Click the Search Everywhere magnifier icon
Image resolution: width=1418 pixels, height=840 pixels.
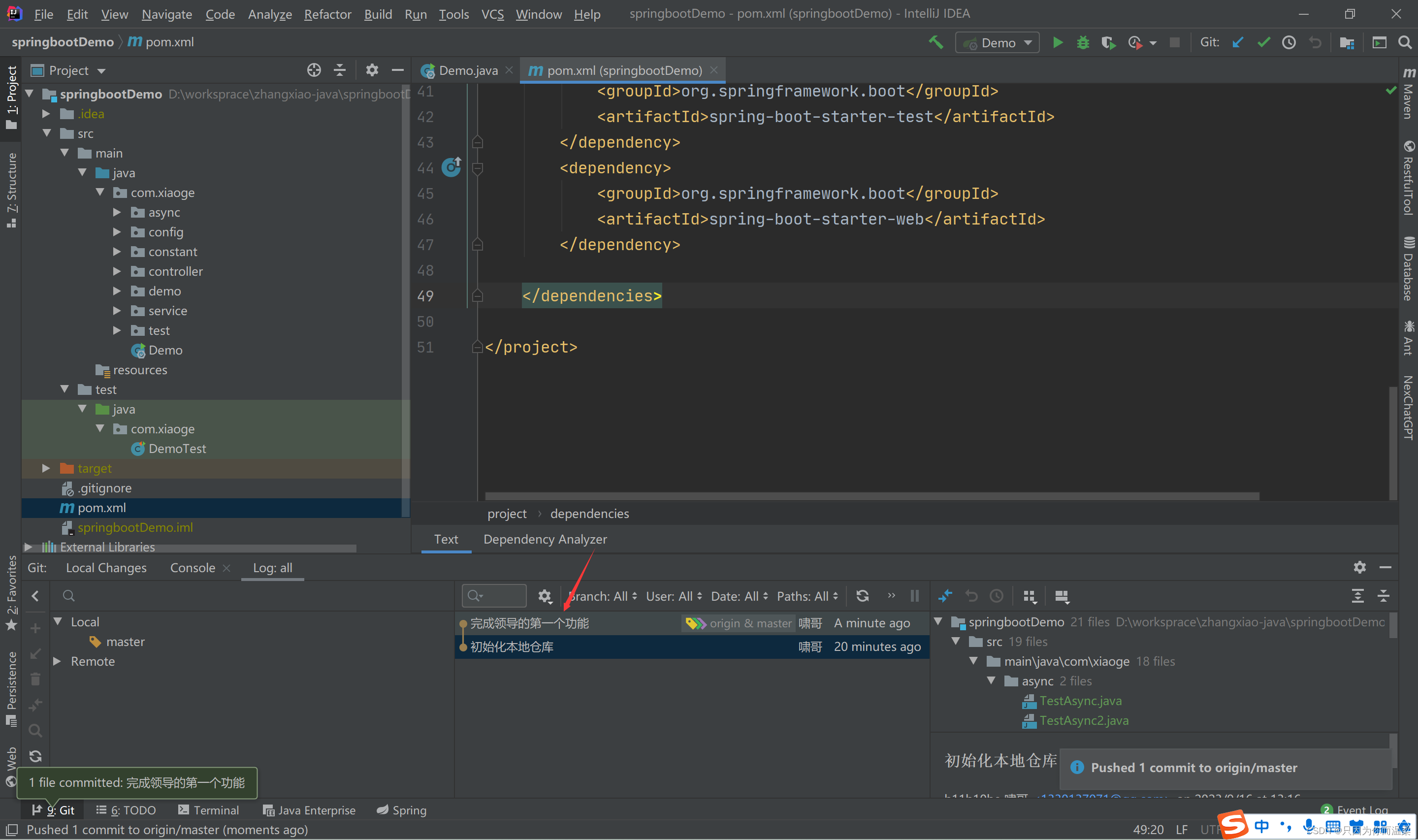point(1404,42)
